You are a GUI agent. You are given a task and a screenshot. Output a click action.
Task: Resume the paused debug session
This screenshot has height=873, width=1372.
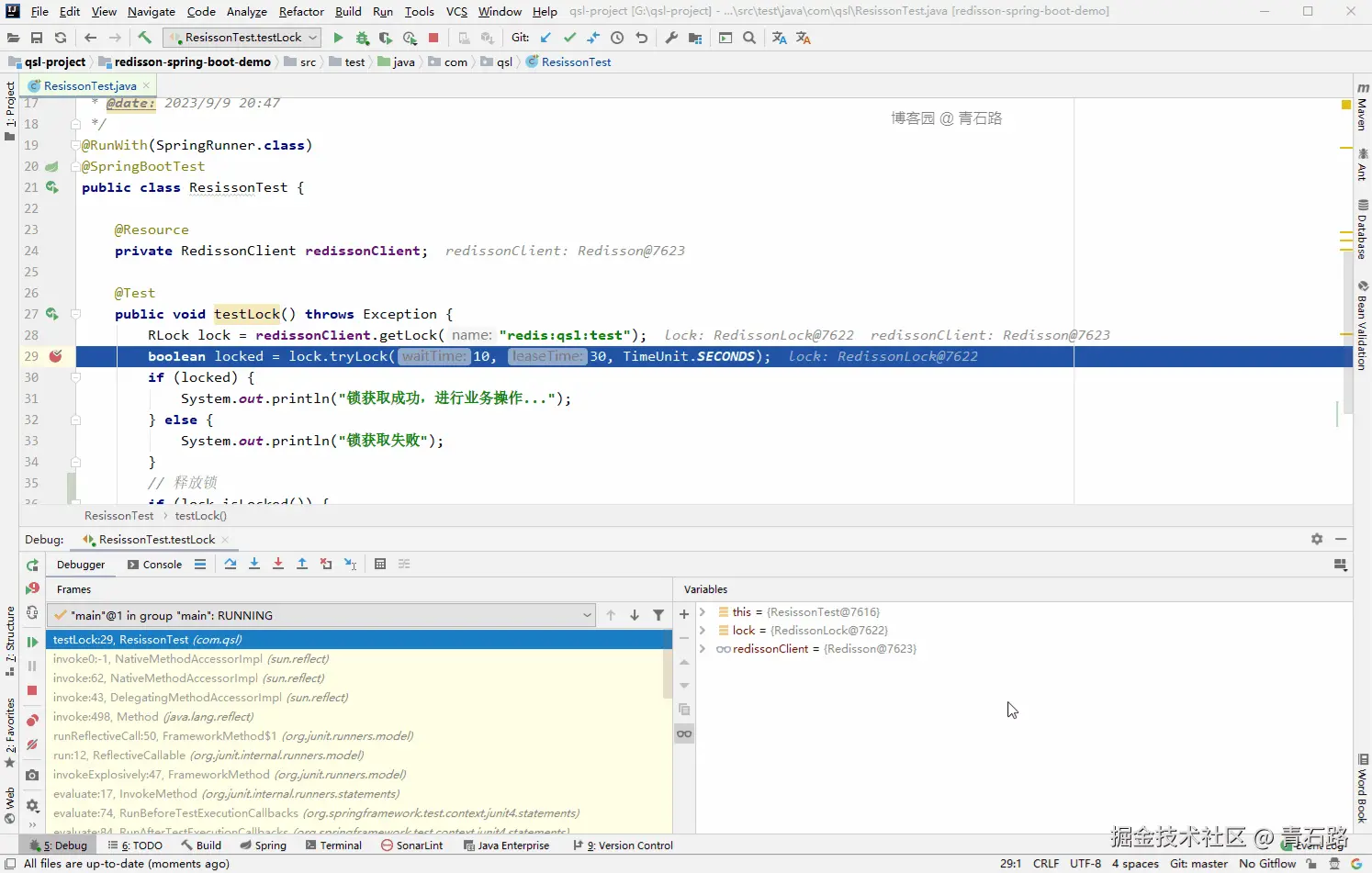(x=33, y=641)
